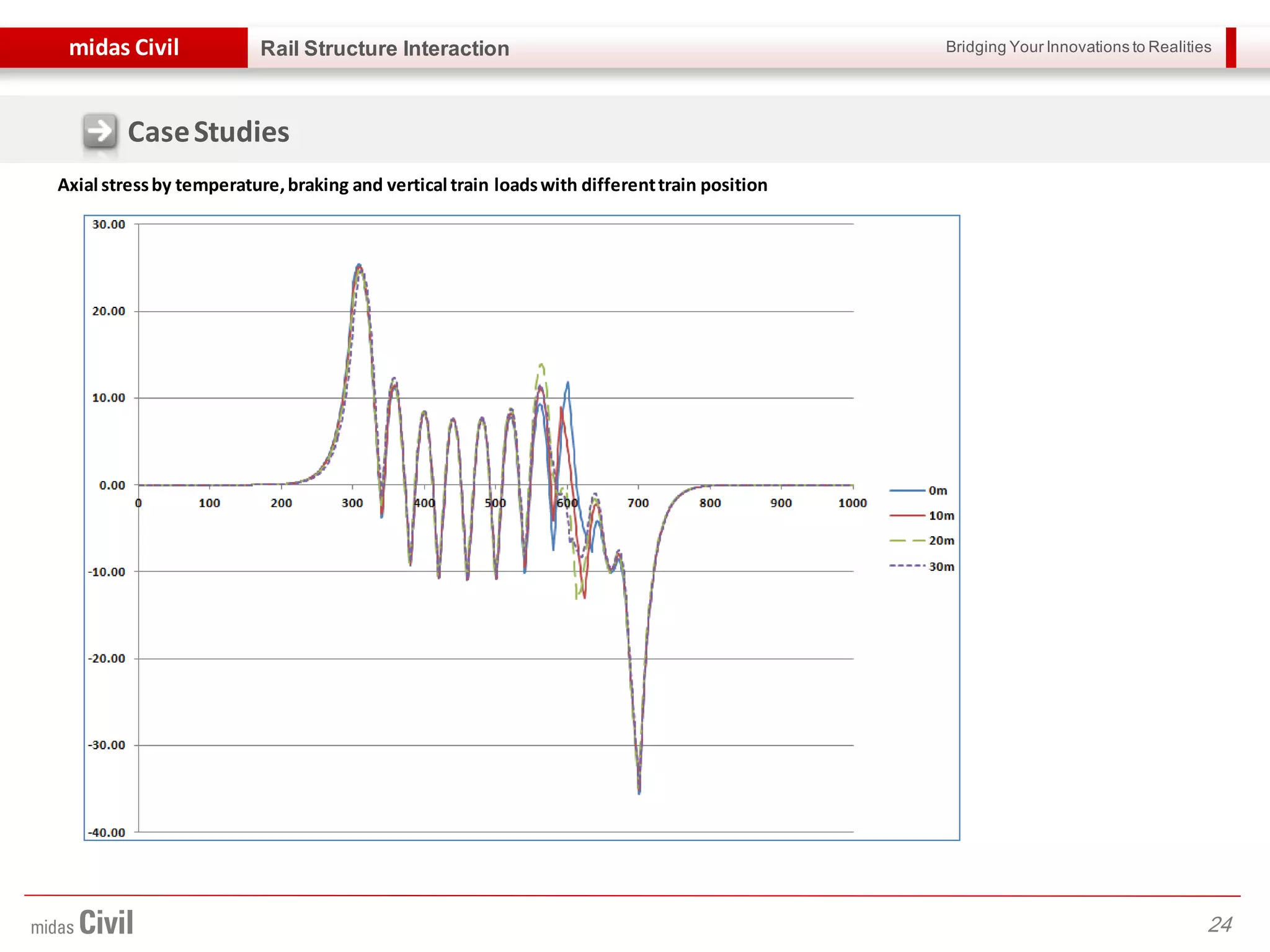The height and width of the screenshot is (952, 1270).
Task: Click the lowest curve trough near 700
Action: click(639, 791)
